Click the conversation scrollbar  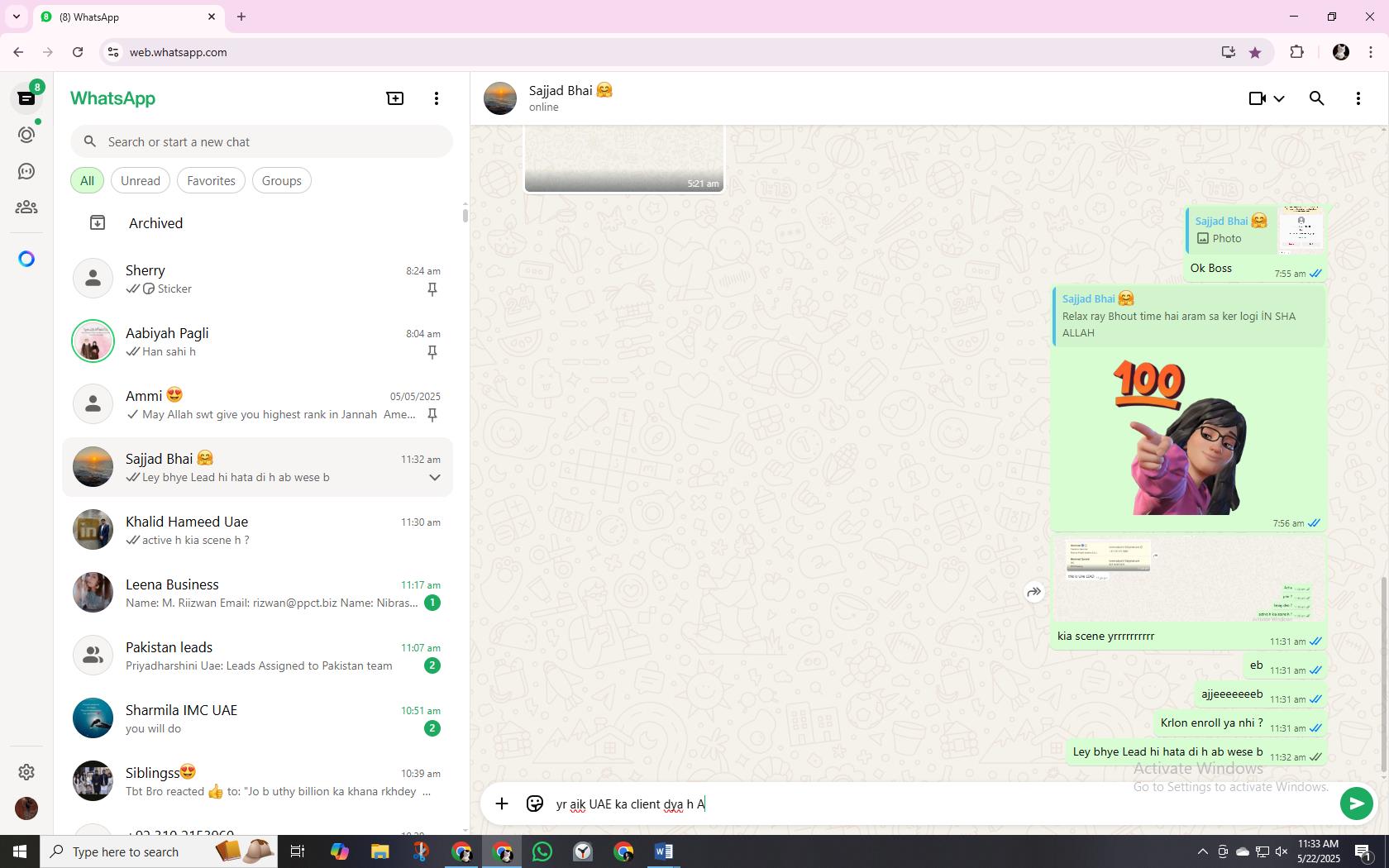pyautogui.click(x=1384, y=674)
